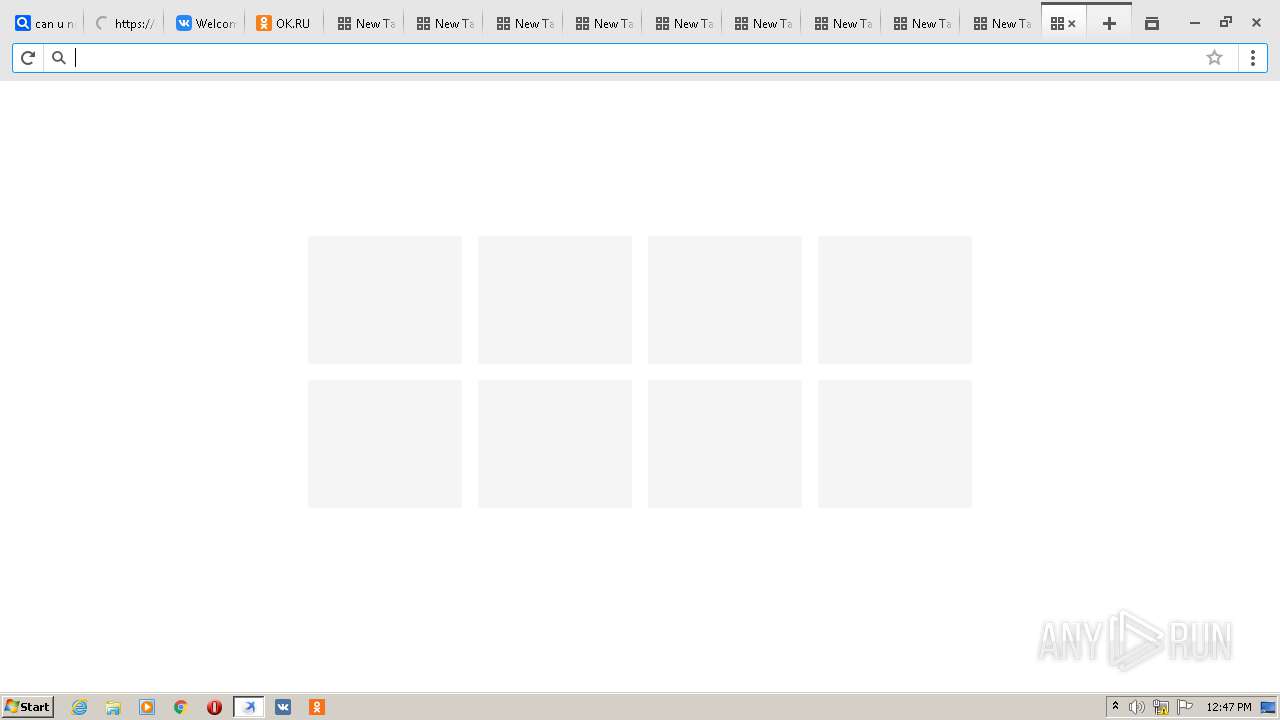Click the active browser window taskbar button
The height and width of the screenshot is (720, 1280).
pos(249,707)
